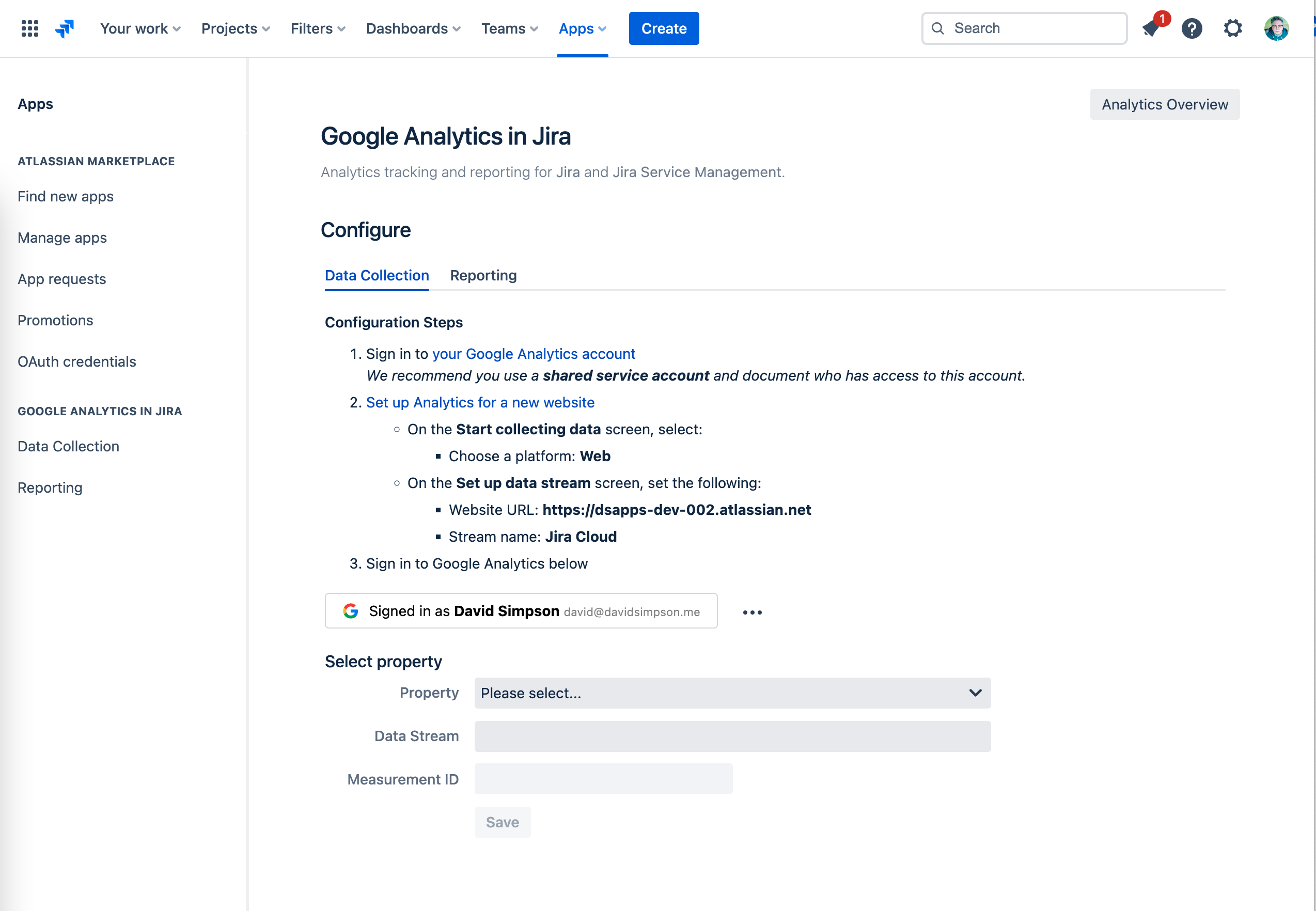The height and width of the screenshot is (911, 1316).
Task: Select the Data Collection tab
Action: (377, 276)
